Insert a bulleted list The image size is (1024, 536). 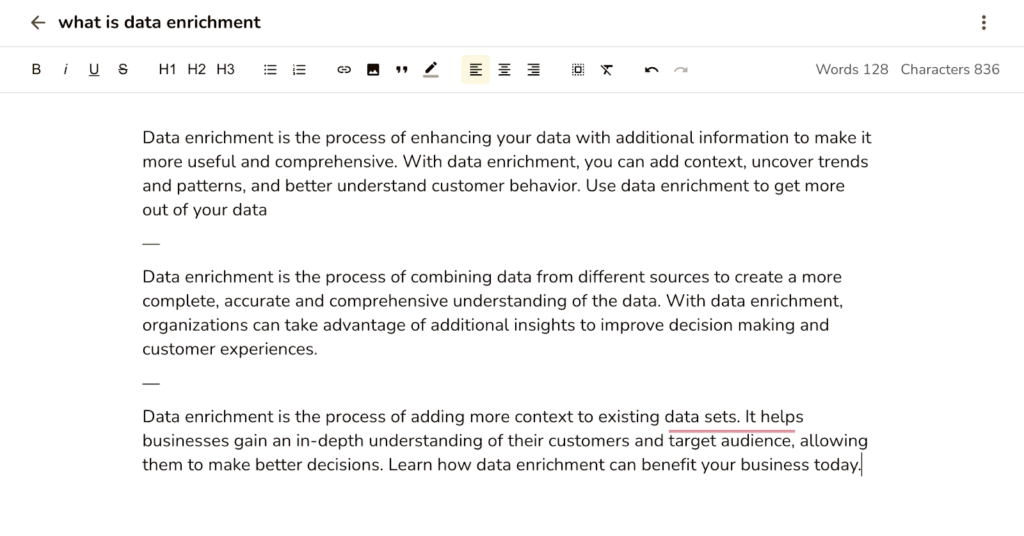[270, 70]
